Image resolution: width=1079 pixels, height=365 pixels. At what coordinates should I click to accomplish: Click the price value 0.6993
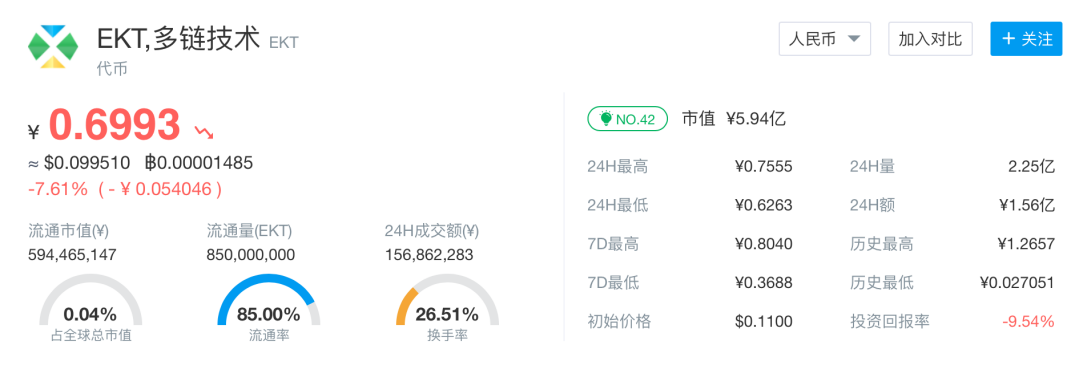pyautogui.click(x=114, y=126)
